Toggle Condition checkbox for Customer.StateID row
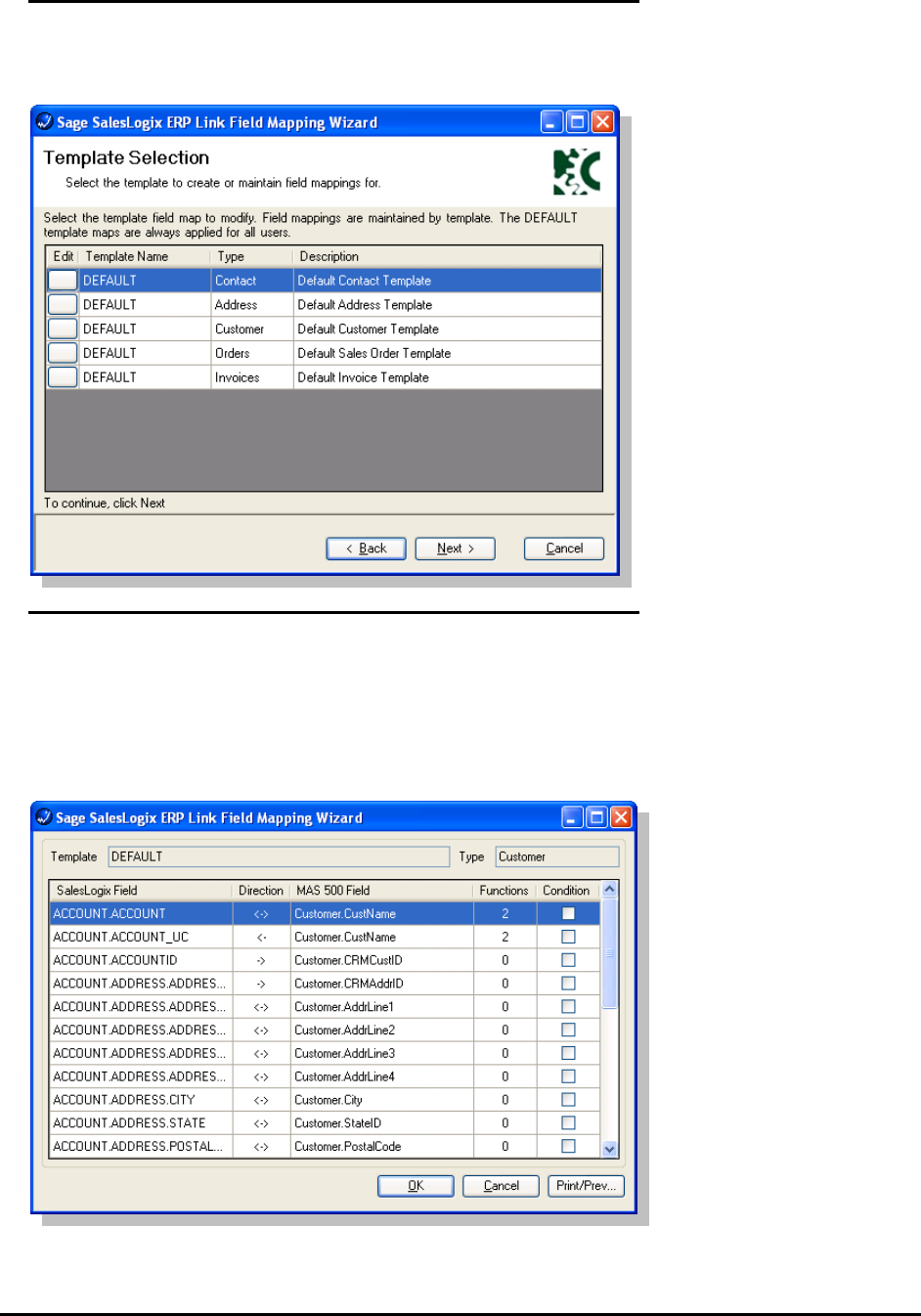921x1316 pixels. point(568,1123)
